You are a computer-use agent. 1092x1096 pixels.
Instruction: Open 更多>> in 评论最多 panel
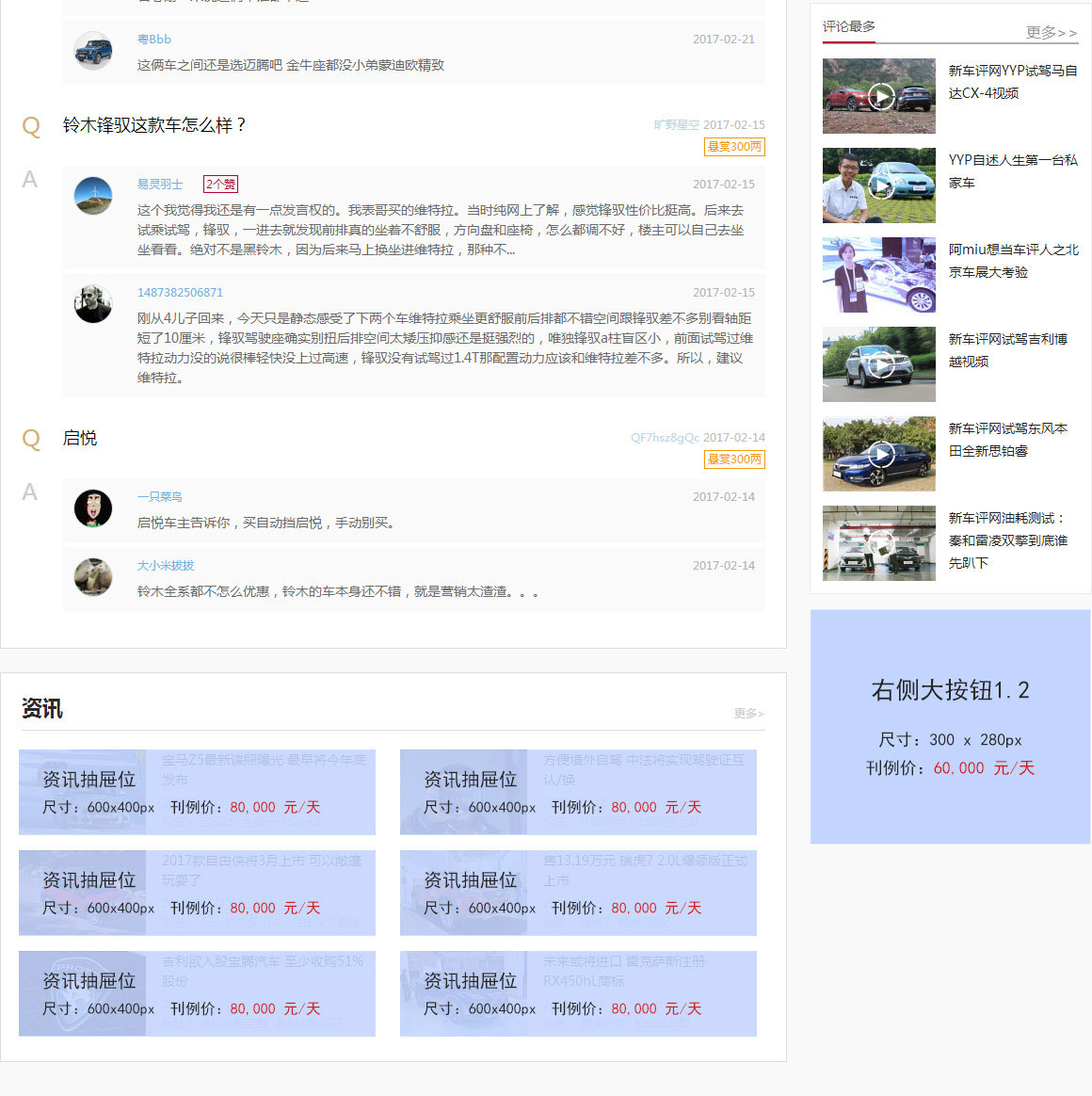click(1051, 32)
